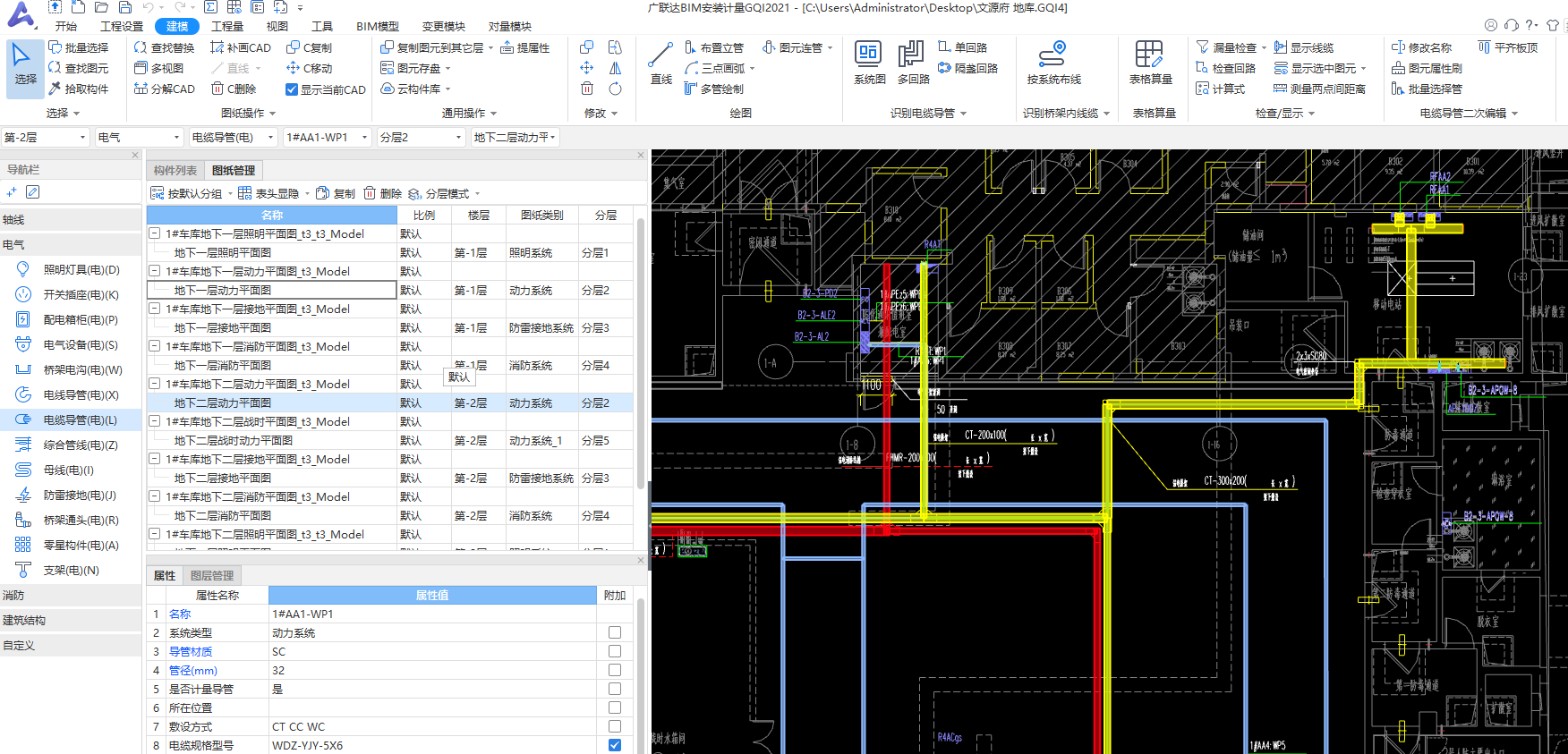Open the 变更模块 ribbon tab

click(444, 26)
